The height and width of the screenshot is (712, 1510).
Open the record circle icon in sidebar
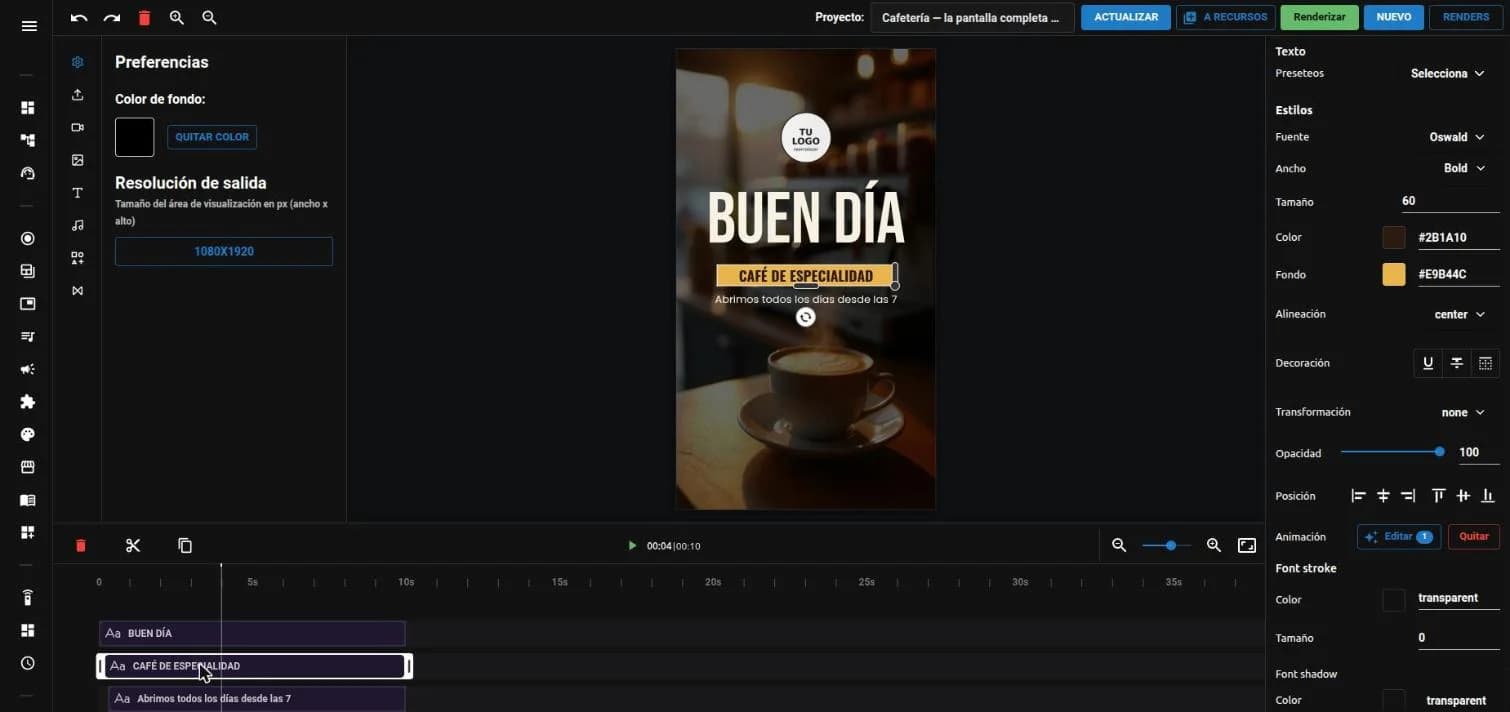point(28,238)
